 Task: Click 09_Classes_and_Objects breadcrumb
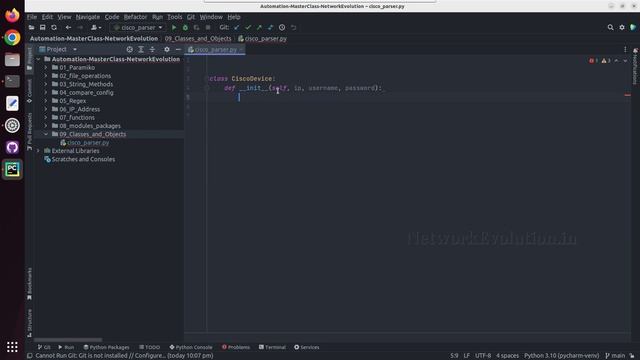pyautogui.click(x=198, y=39)
